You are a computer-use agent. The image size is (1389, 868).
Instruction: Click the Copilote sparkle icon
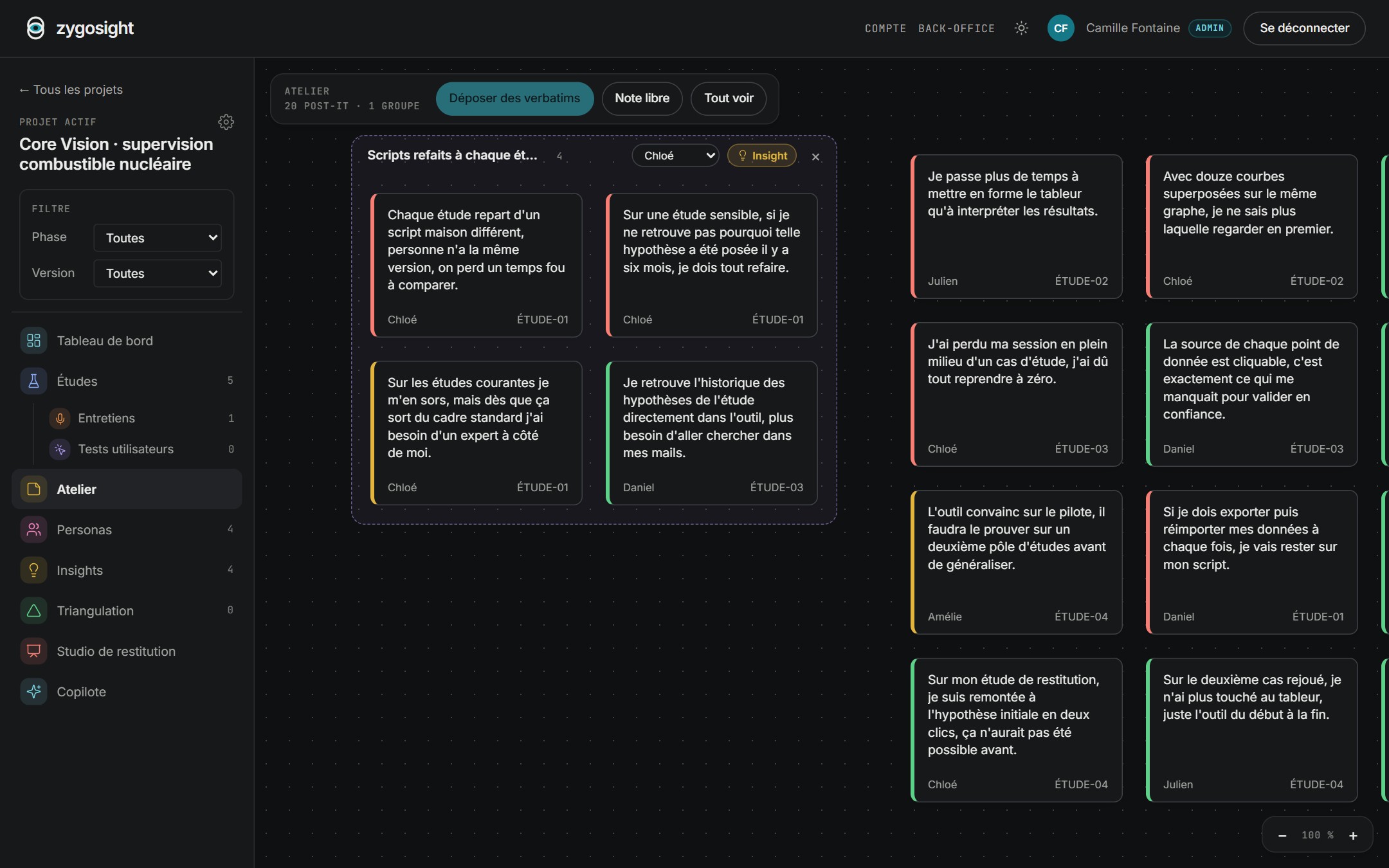click(x=33, y=692)
